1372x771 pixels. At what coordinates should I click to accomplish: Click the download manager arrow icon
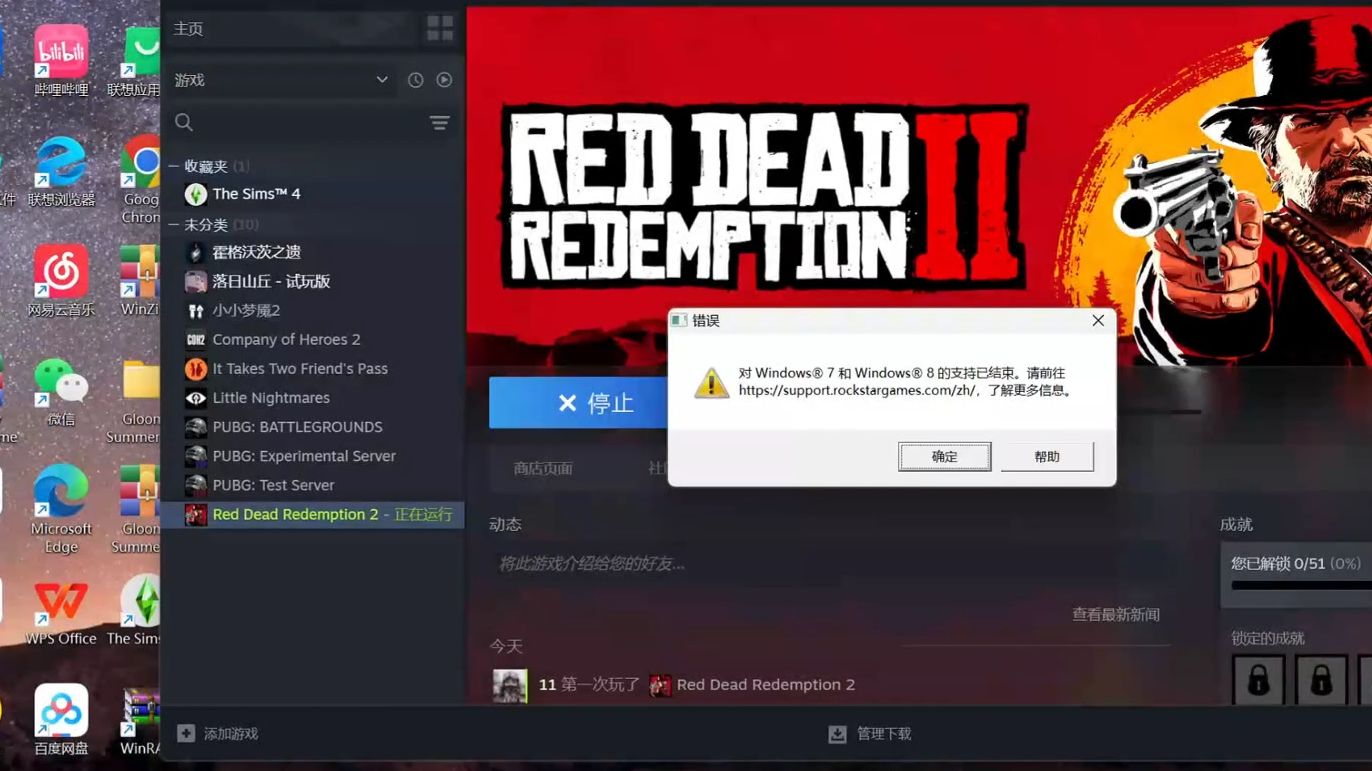tap(837, 734)
